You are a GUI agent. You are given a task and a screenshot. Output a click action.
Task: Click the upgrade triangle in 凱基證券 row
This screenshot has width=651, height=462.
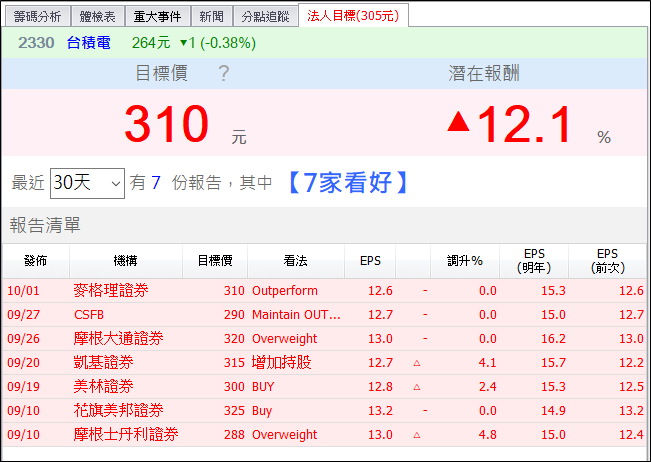click(x=417, y=363)
